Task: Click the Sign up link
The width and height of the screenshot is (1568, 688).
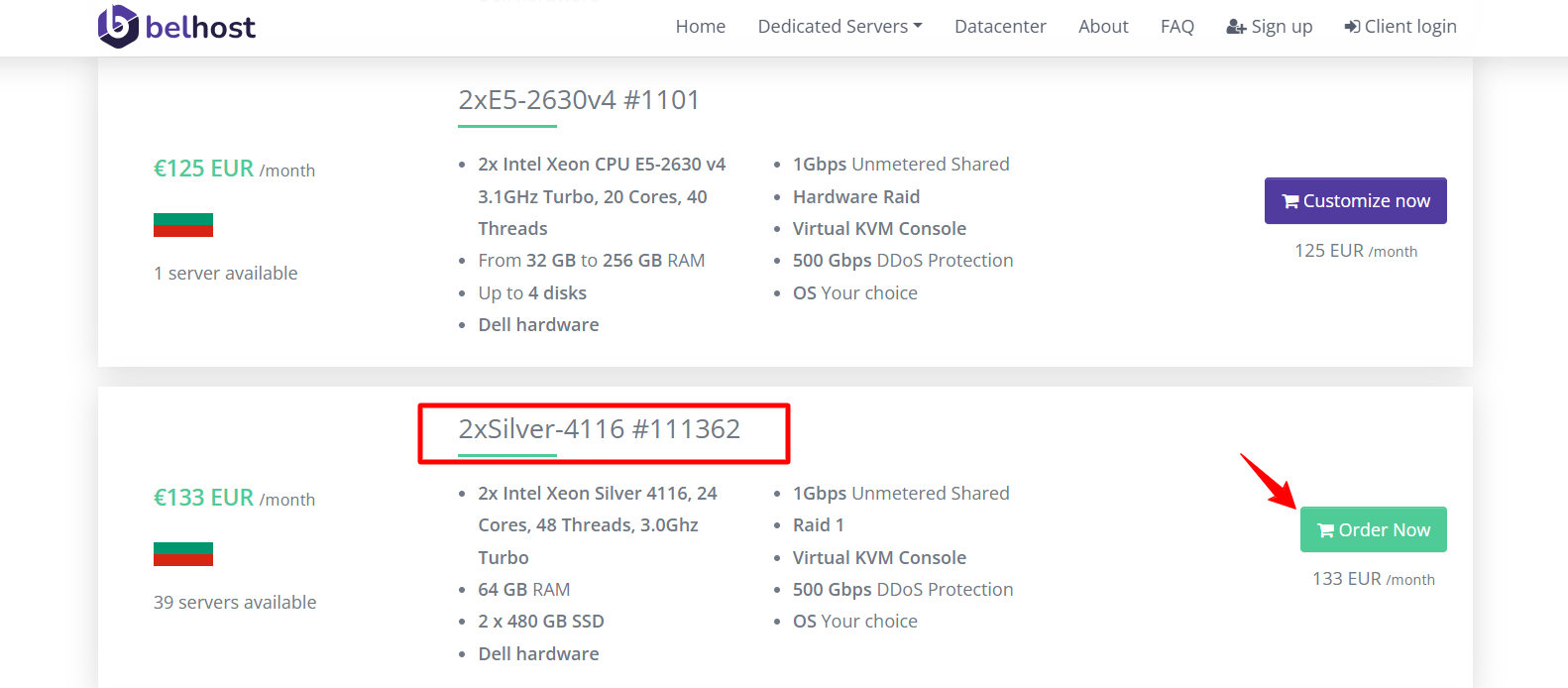Action: [x=1270, y=27]
